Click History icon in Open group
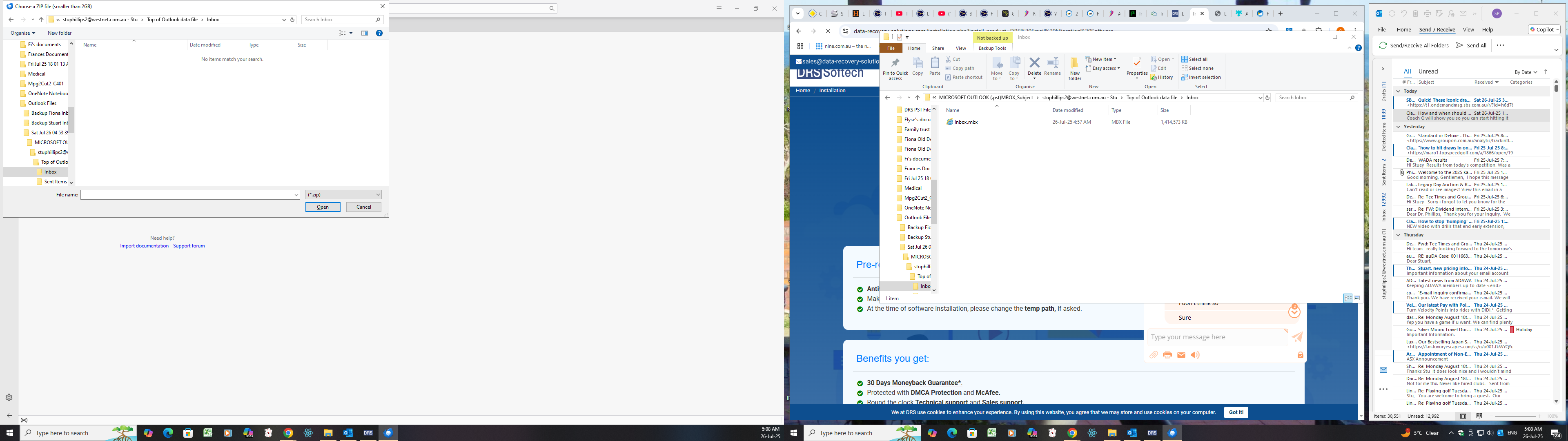1568x441 pixels. [x=1161, y=77]
